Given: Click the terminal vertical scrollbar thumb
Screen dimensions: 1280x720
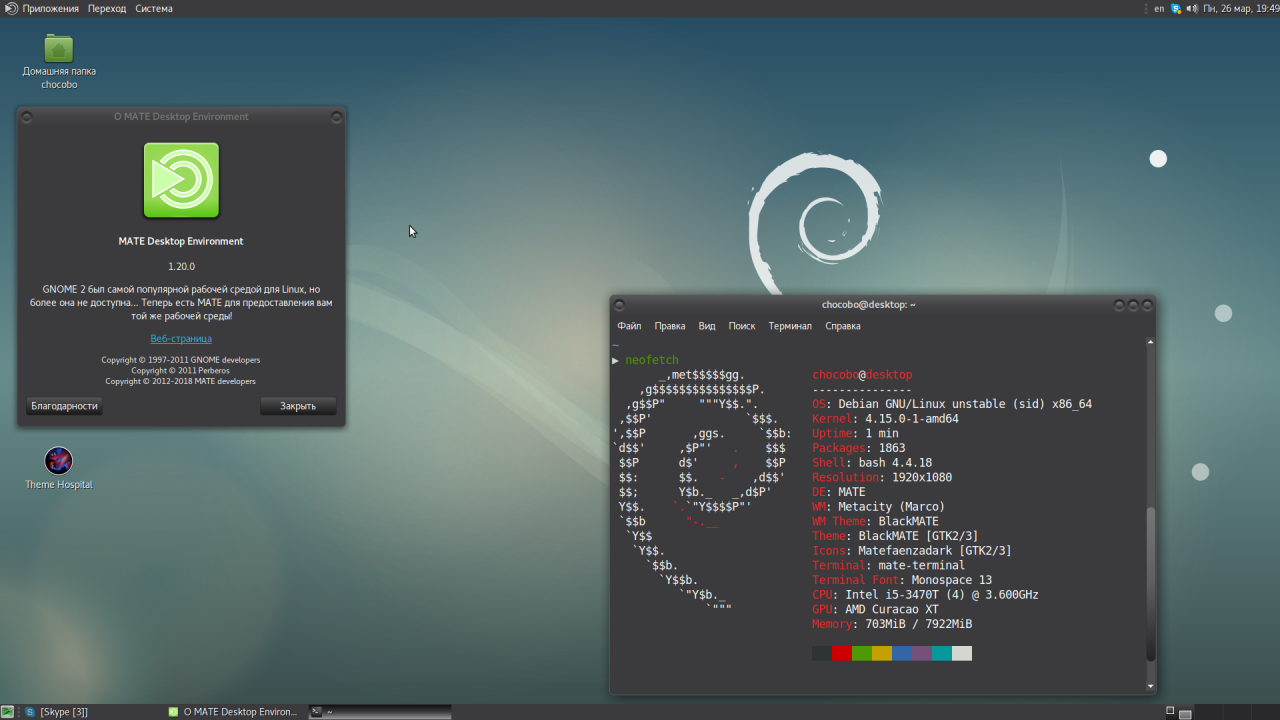Looking at the screenshot, I should [x=1150, y=584].
